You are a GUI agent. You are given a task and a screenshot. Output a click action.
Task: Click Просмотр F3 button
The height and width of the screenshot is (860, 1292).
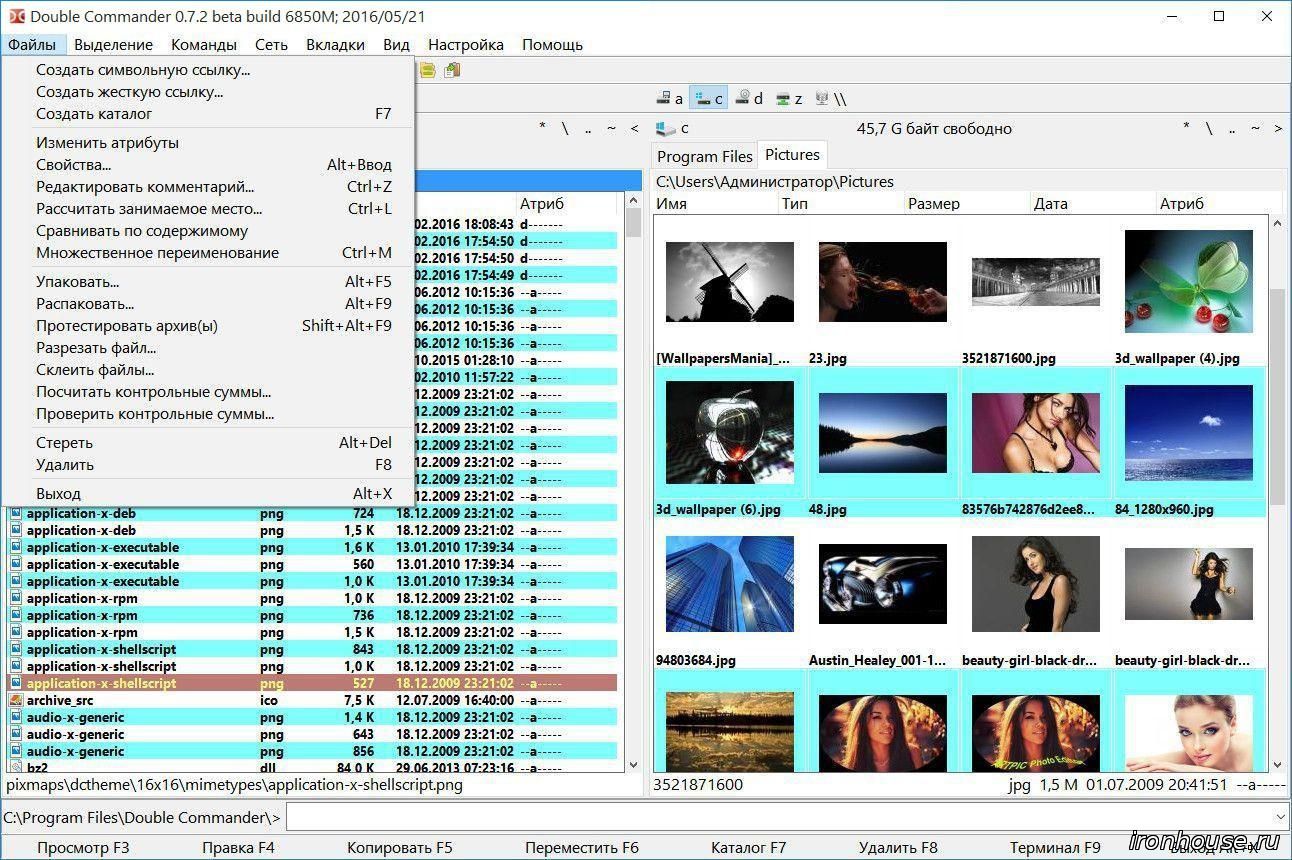[83, 848]
